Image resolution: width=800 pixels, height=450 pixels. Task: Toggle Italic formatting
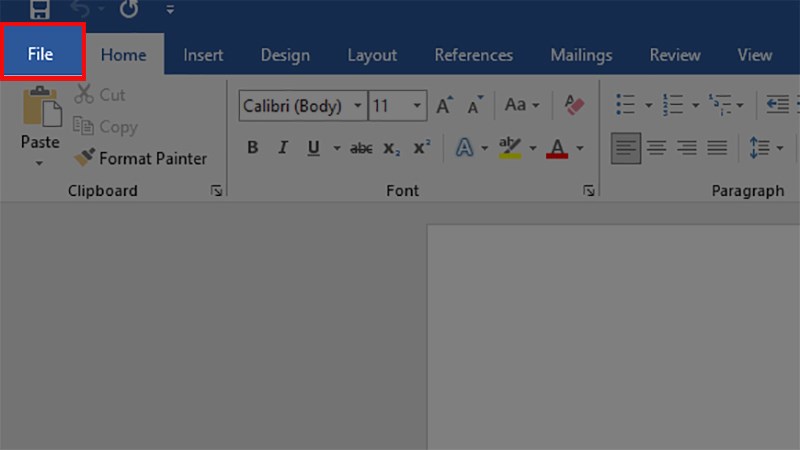(x=282, y=148)
